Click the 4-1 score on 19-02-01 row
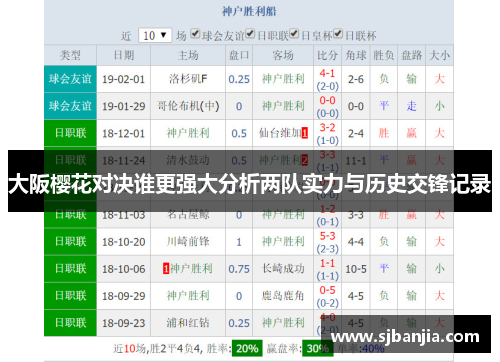 (327, 73)
